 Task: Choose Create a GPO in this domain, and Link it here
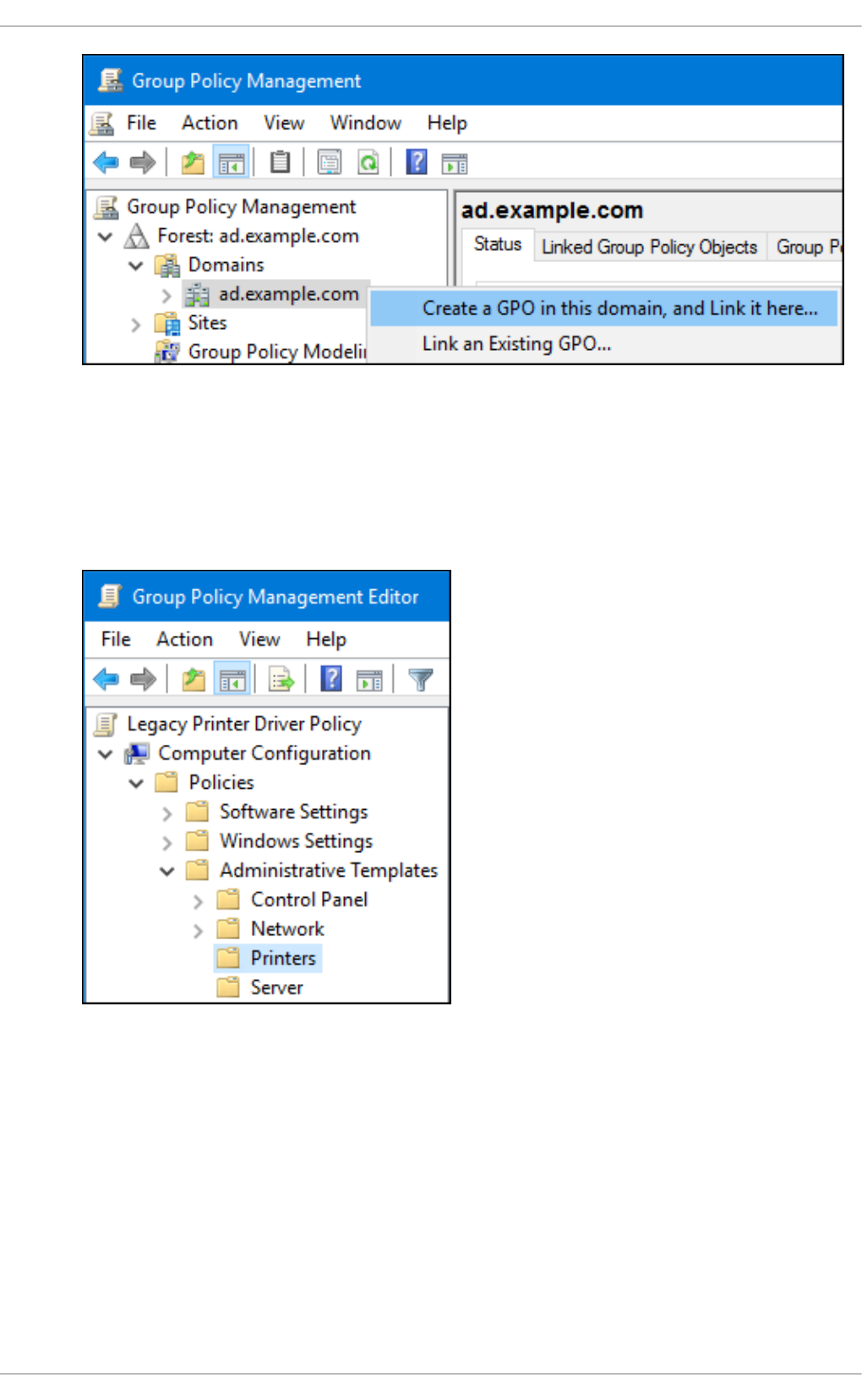(604, 309)
